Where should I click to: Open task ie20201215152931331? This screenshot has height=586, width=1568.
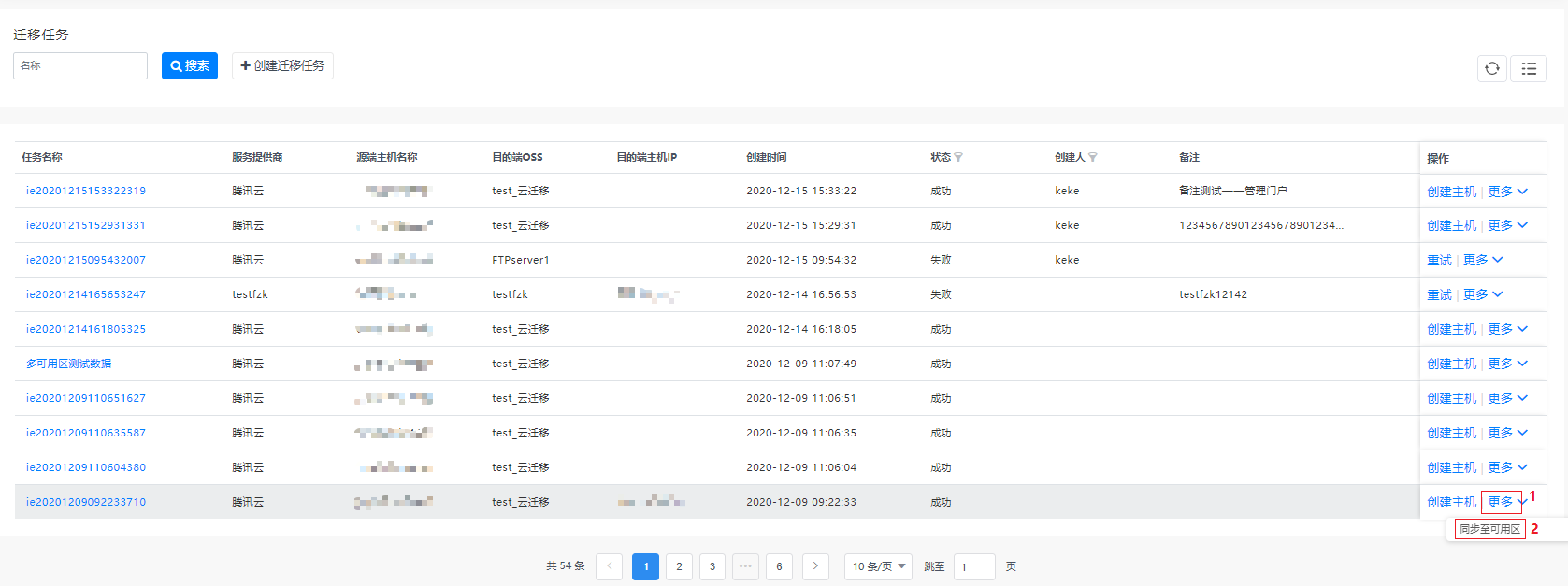pyautogui.click(x=86, y=225)
